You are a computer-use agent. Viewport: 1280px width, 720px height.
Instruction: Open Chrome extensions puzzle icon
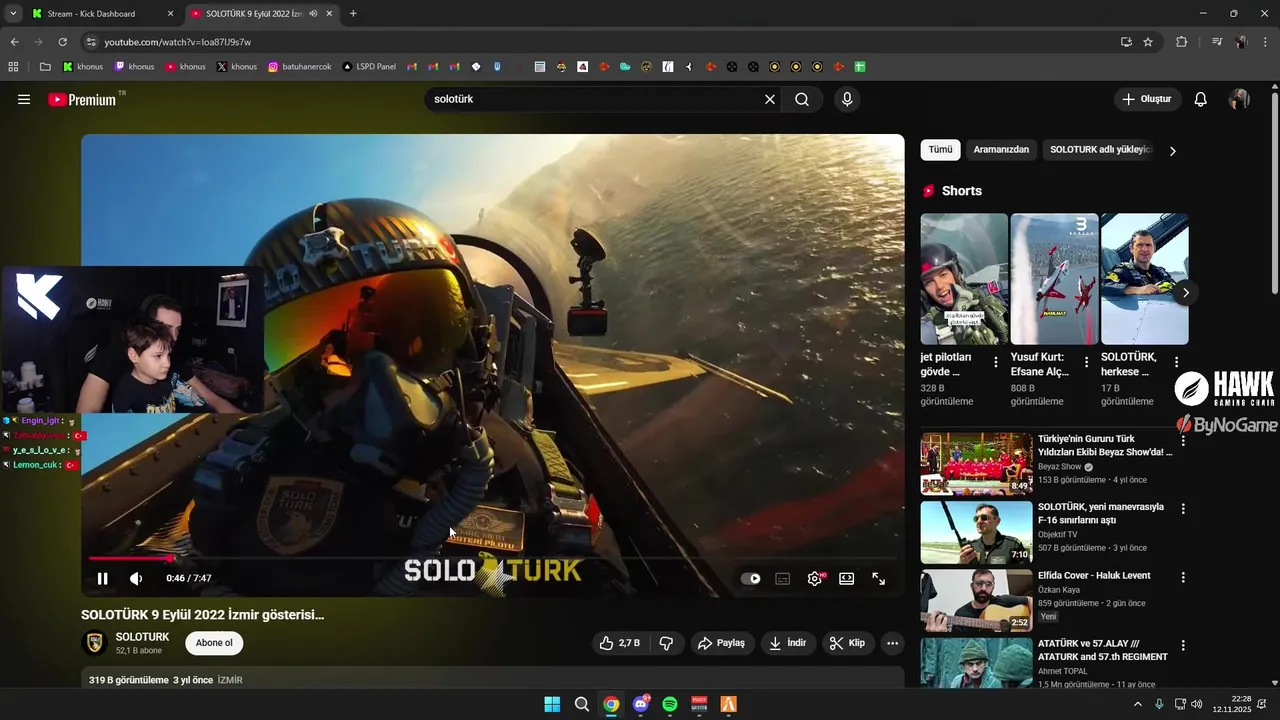(x=1181, y=42)
